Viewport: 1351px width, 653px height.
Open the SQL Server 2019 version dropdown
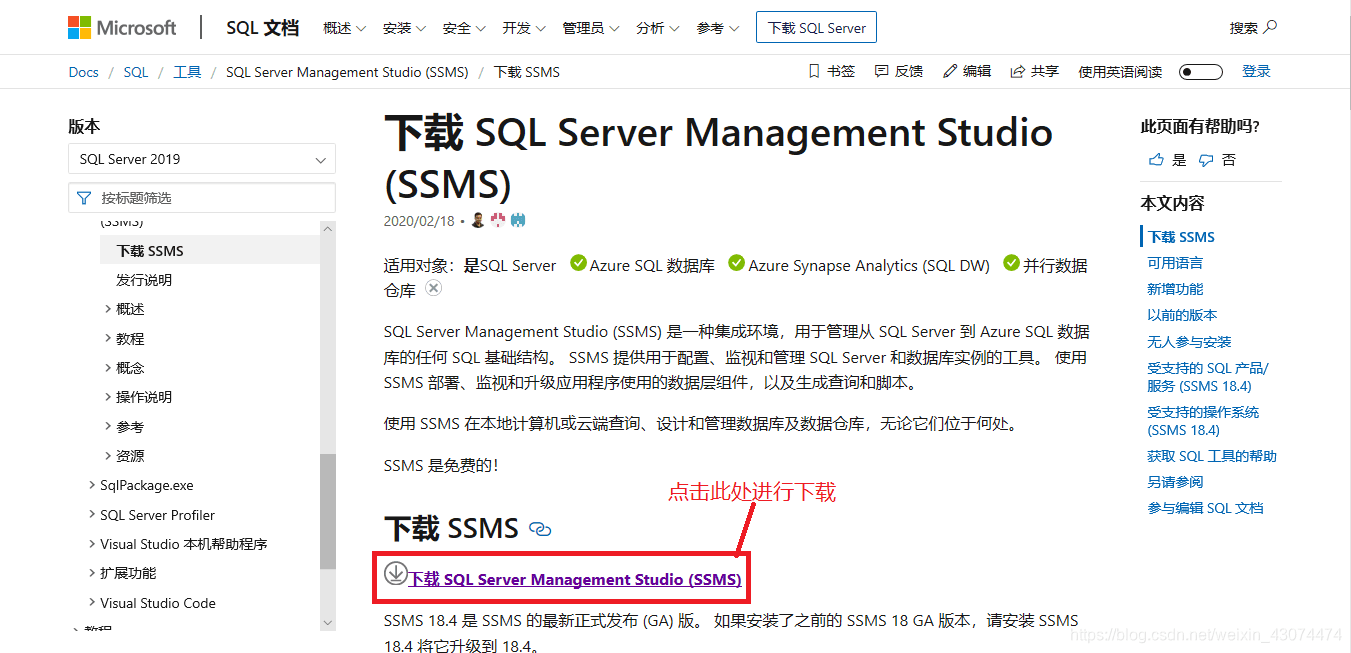pos(202,159)
